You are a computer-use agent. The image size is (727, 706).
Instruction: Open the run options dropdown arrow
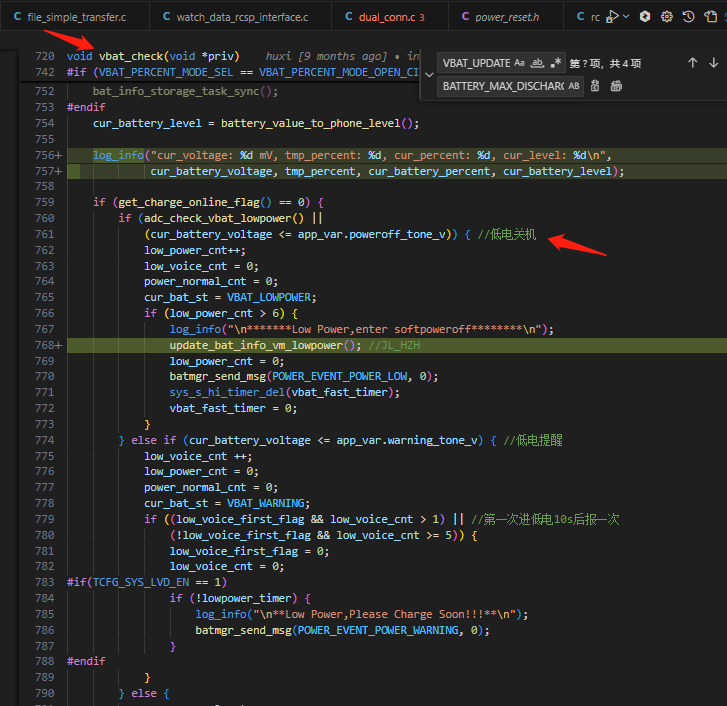coord(626,17)
